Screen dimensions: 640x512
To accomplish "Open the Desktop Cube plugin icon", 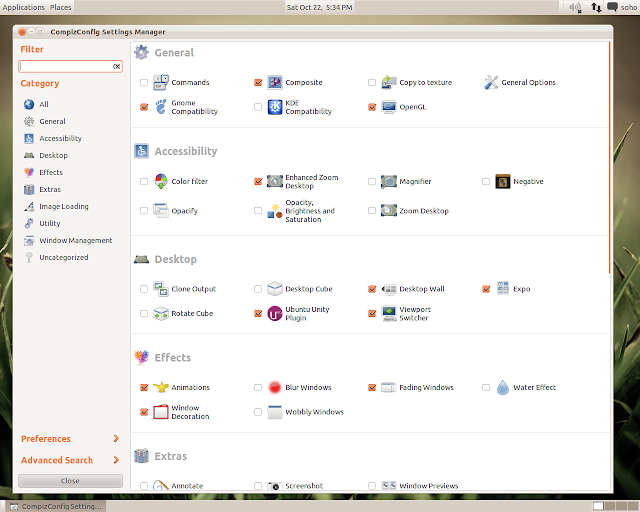I will tap(275, 289).
